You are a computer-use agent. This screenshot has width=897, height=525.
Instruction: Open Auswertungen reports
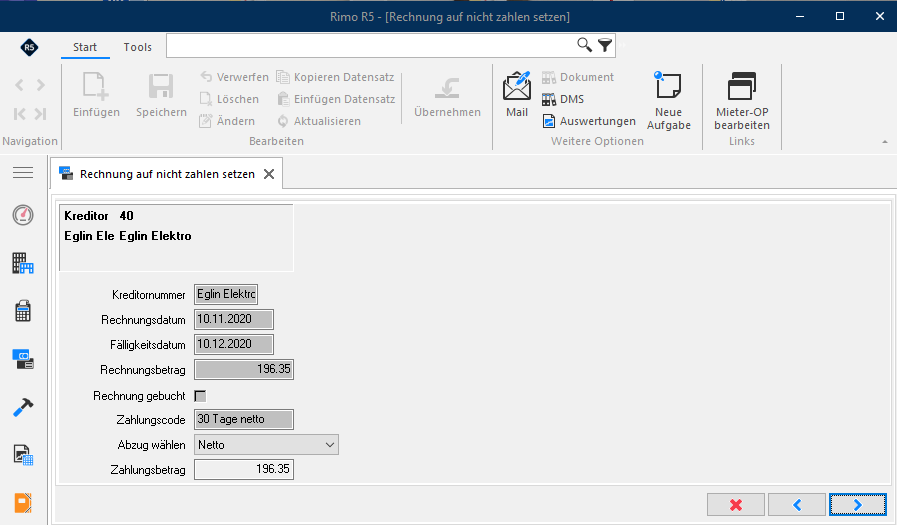pos(589,121)
